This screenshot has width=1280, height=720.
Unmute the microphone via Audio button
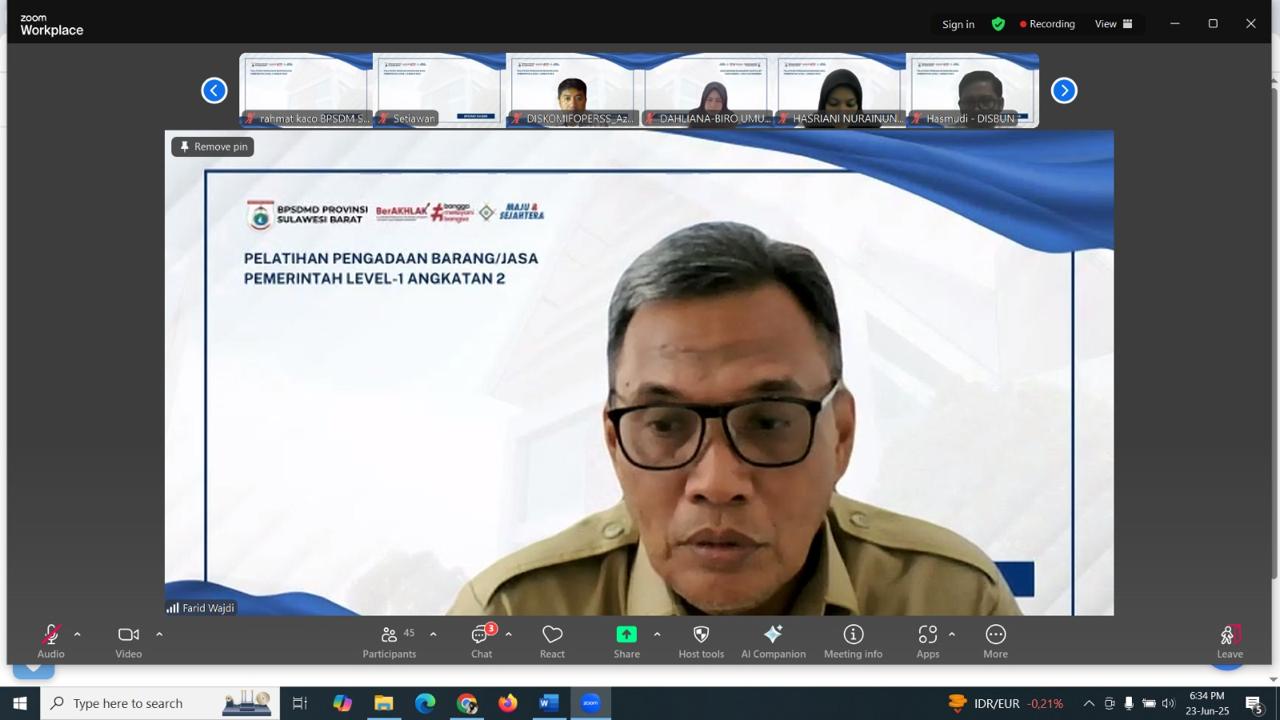pos(51,641)
